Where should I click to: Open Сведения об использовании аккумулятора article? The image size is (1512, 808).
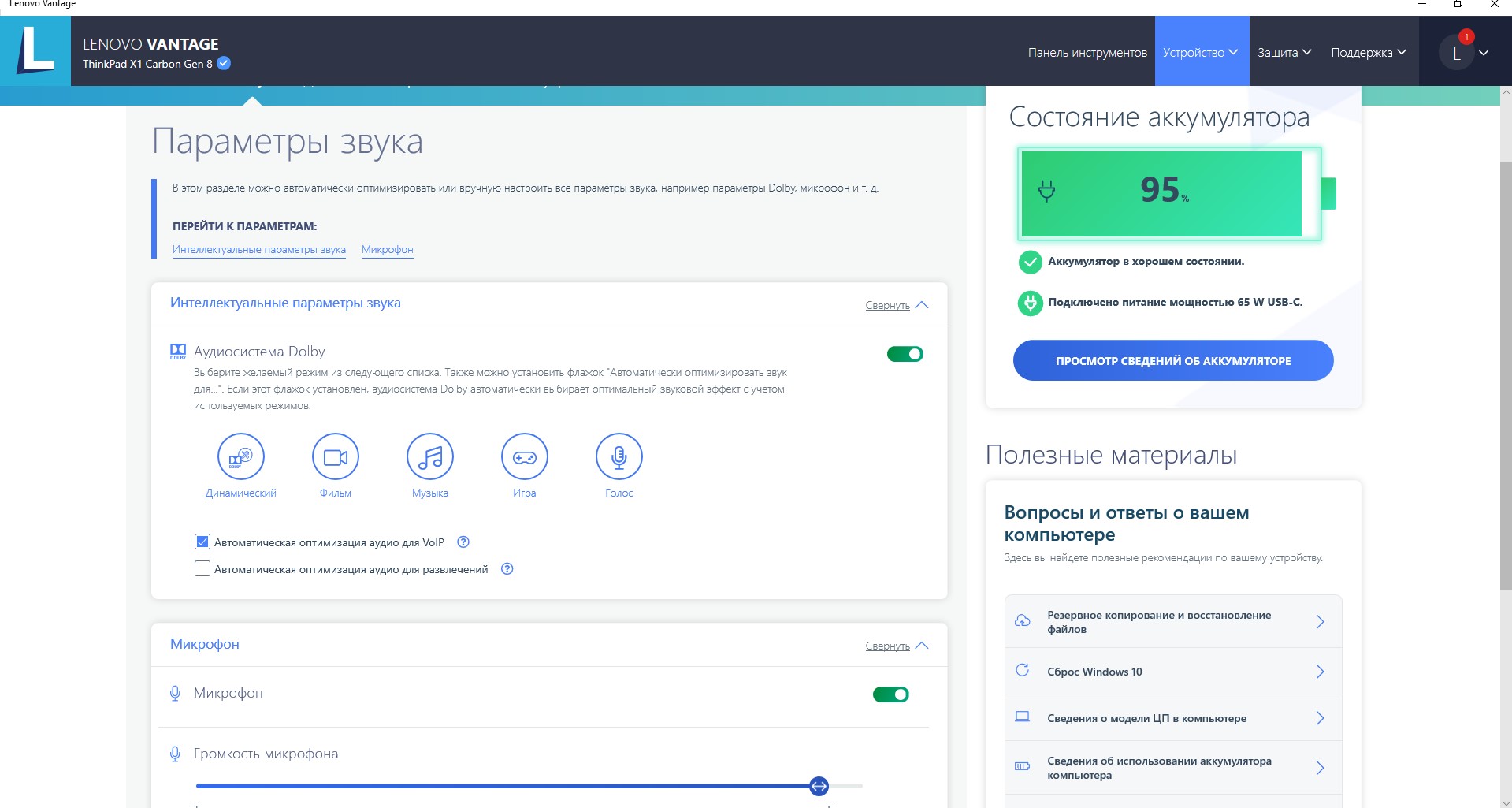[1173, 768]
